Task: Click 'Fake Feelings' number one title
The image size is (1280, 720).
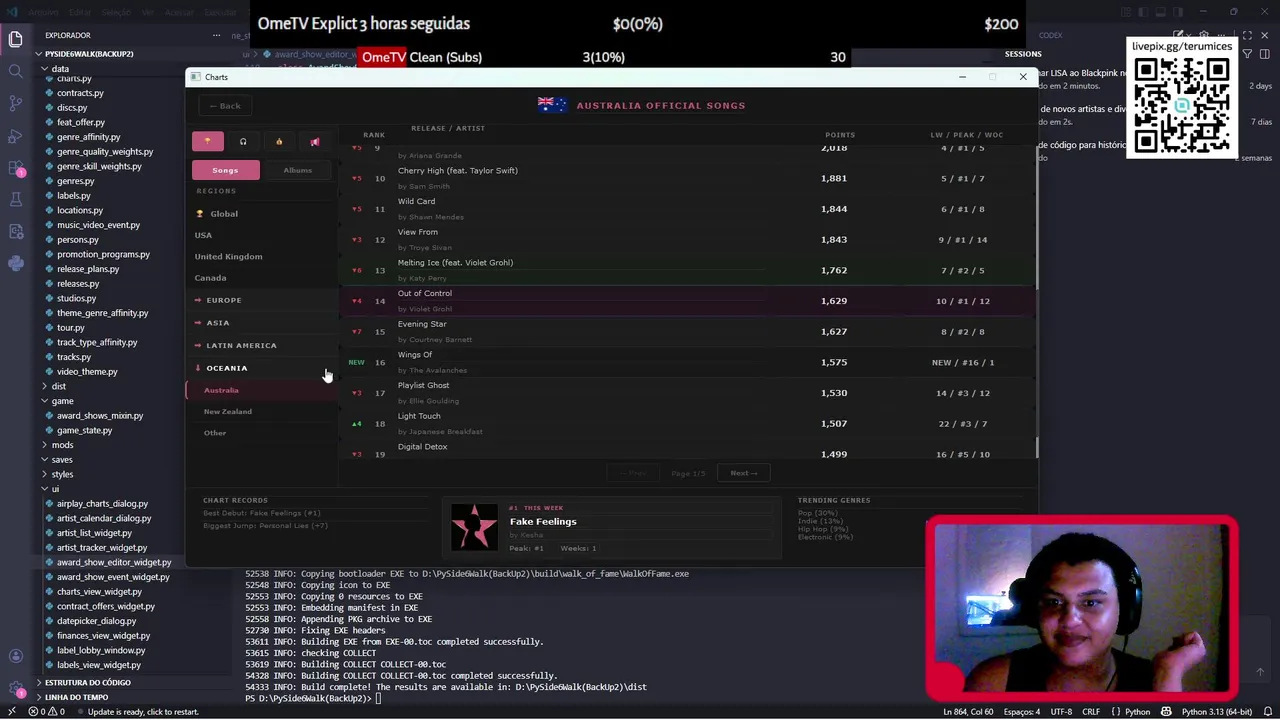Action: tap(543, 522)
